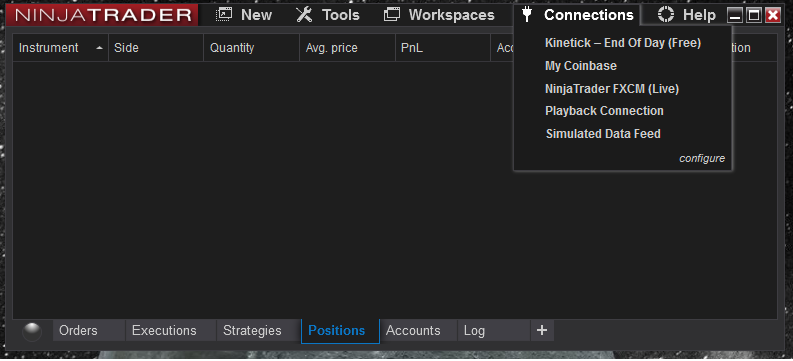Click the configure link
The image size is (793, 361).
701,159
